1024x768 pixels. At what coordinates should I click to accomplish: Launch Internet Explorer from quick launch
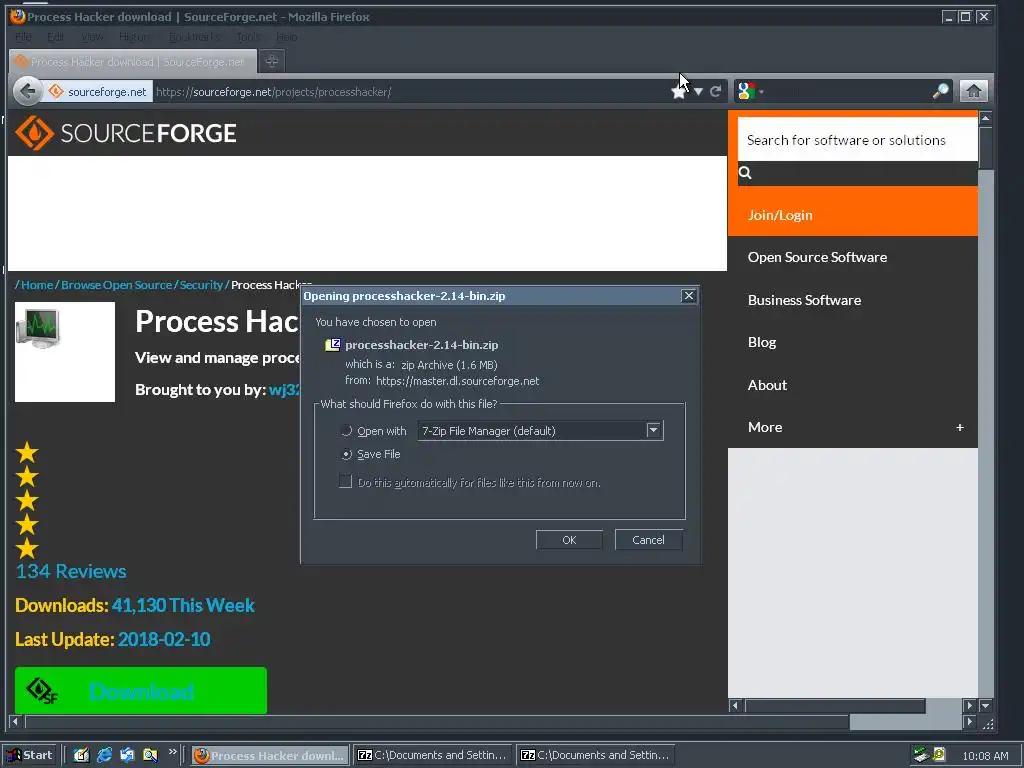click(104, 756)
